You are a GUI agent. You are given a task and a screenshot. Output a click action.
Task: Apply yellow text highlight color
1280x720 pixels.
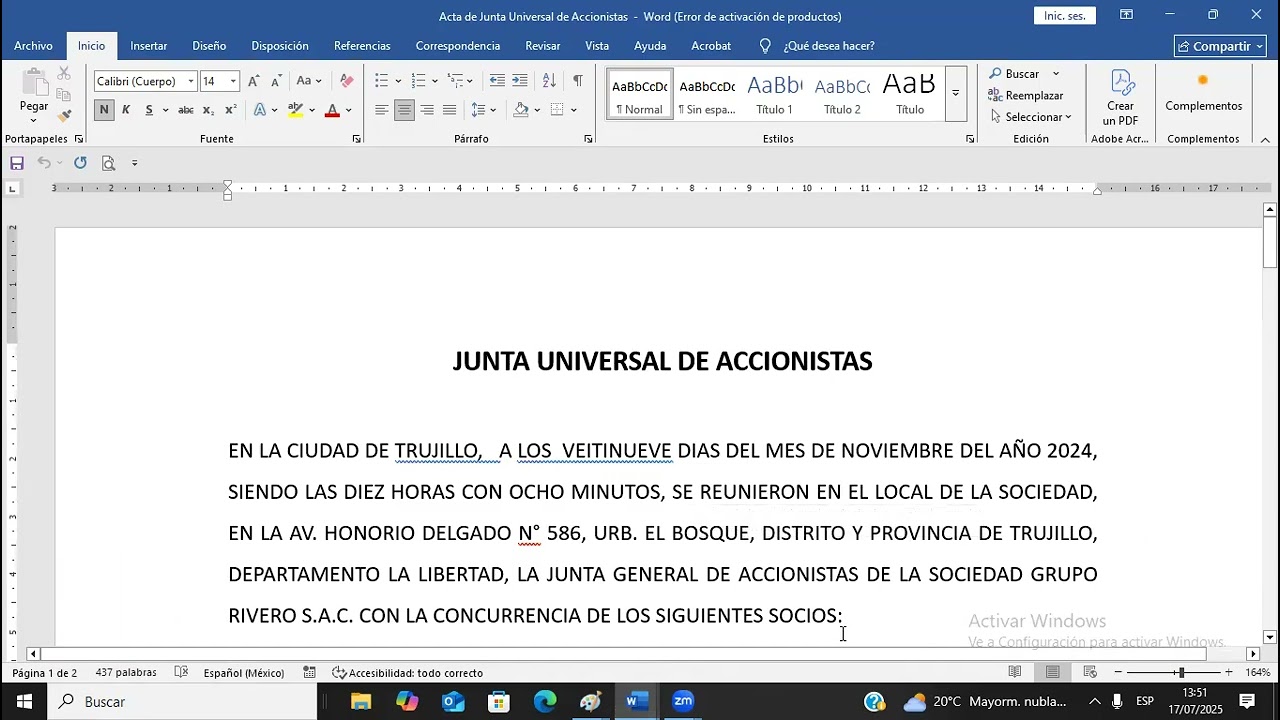click(295, 110)
